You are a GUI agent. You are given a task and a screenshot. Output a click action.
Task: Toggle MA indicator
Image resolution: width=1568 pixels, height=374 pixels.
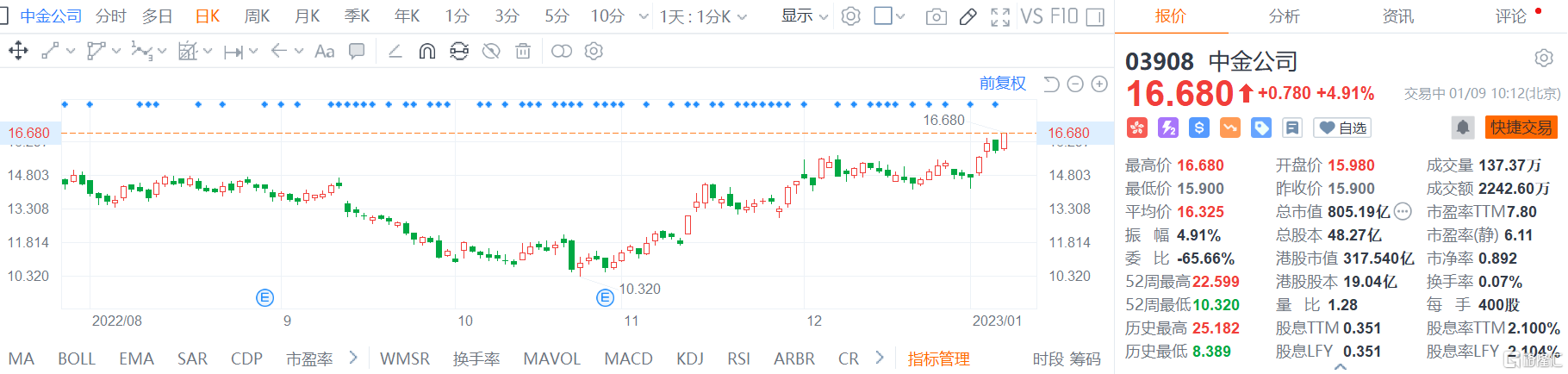(x=22, y=358)
